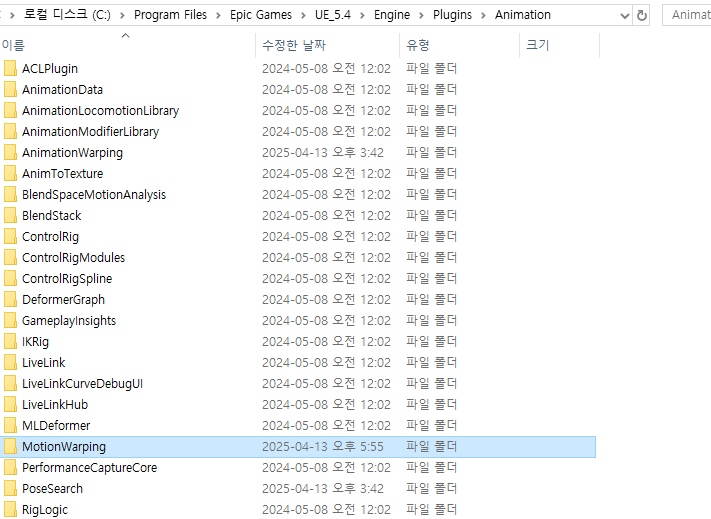Sort by 유형 column header
The height and width of the screenshot is (519, 711).
[459, 45]
